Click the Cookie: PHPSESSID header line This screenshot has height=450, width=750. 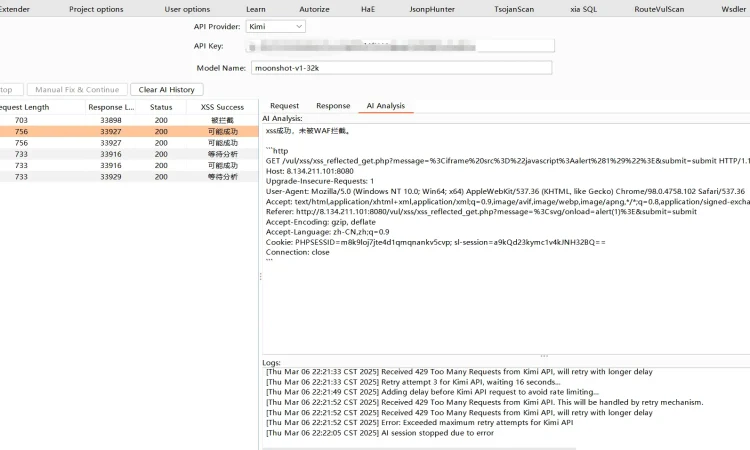click(435, 242)
